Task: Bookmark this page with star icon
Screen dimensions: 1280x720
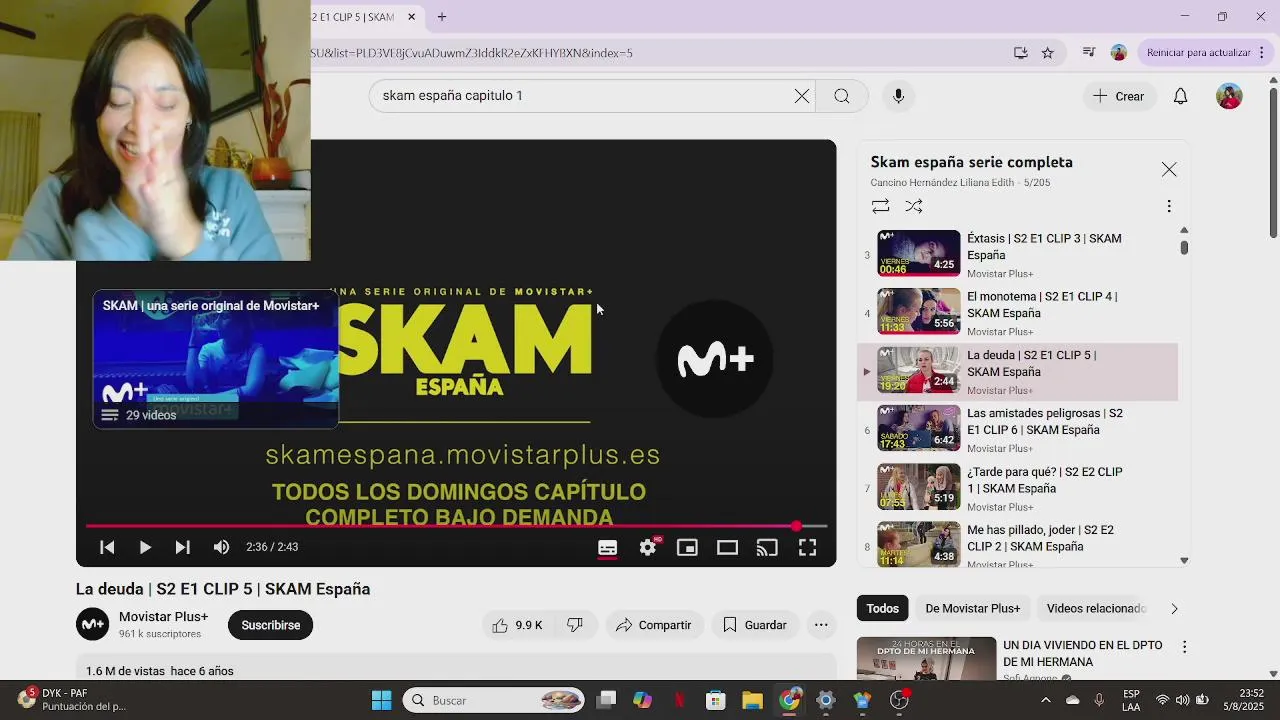Action: 1047,53
